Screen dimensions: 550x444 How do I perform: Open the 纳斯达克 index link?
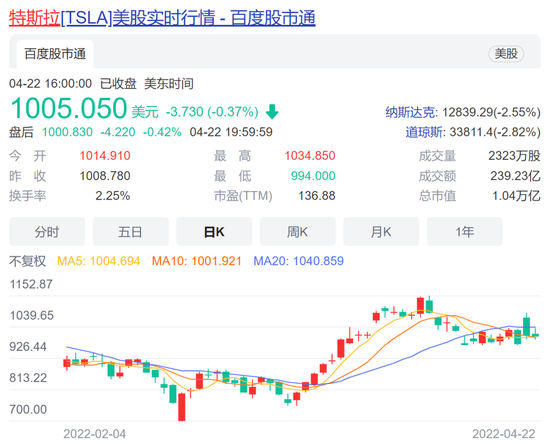point(411,112)
